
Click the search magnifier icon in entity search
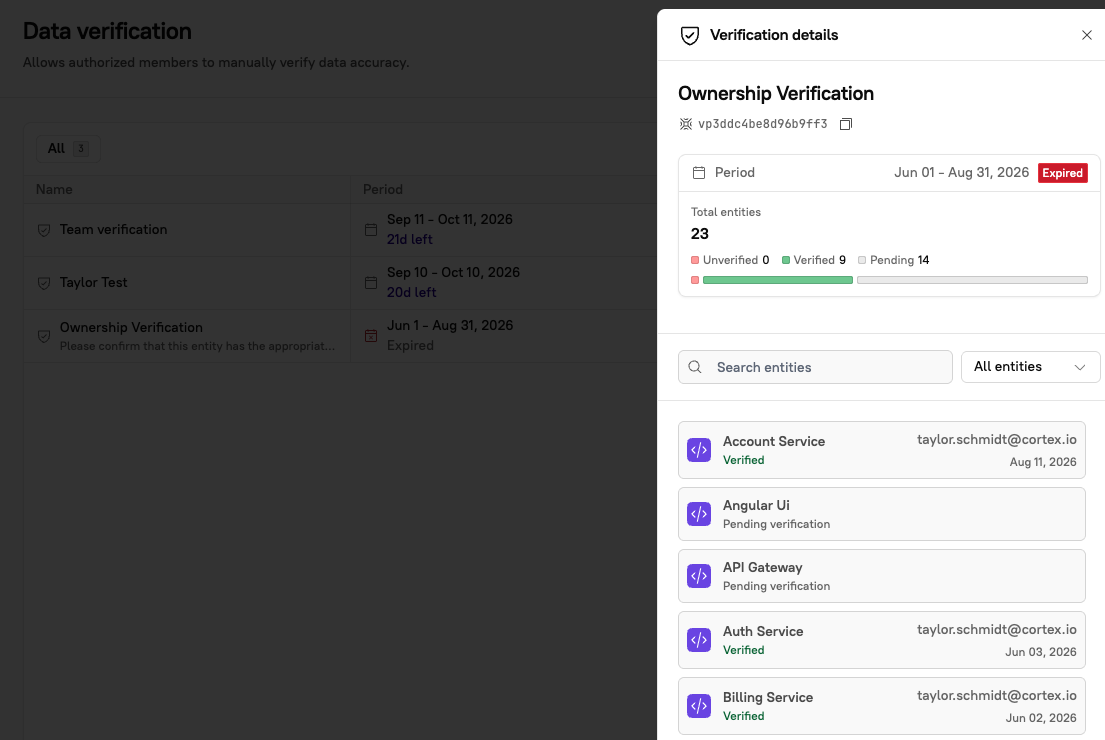point(695,367)
